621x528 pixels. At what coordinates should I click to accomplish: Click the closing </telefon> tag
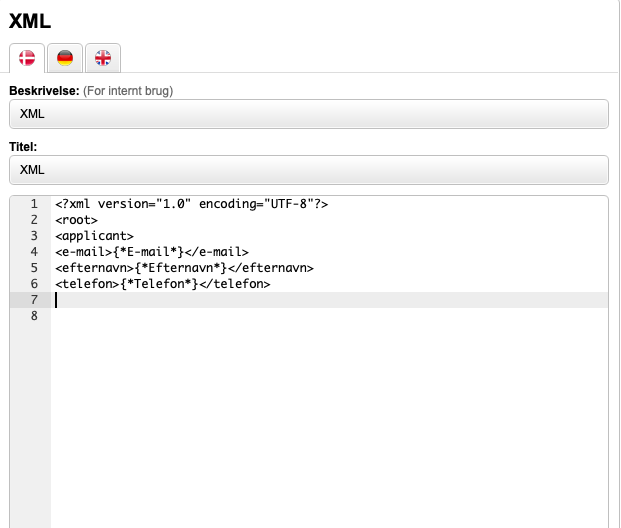click(236, 284)
